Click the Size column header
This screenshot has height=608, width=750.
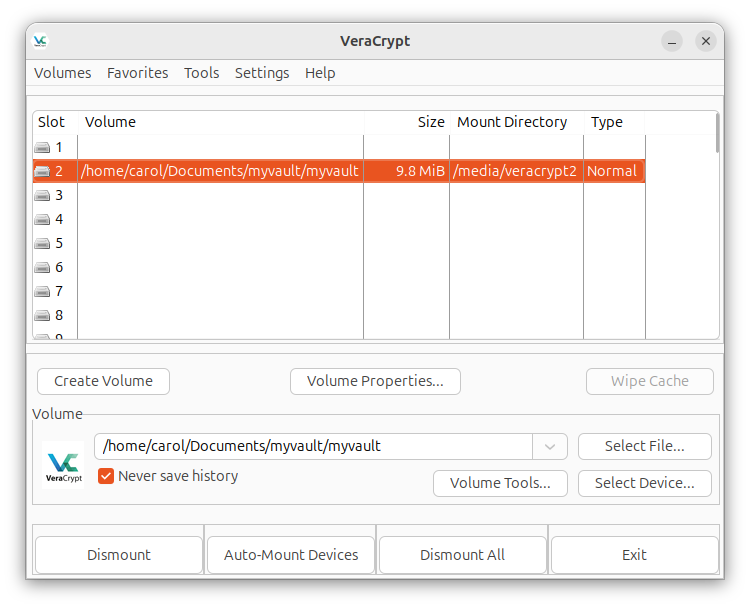(407, 122)
